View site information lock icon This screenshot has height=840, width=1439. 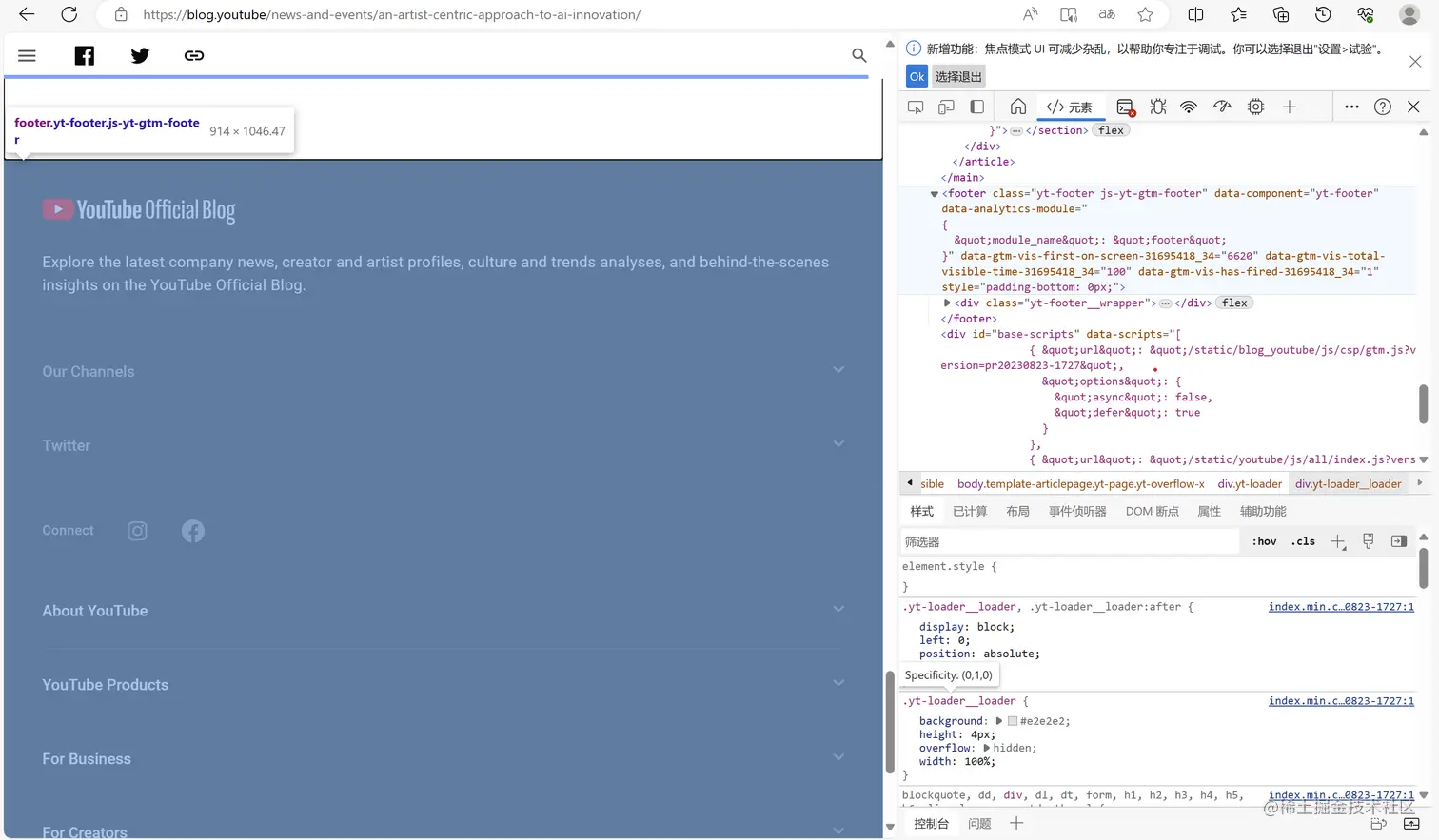[x=121, y=14]
